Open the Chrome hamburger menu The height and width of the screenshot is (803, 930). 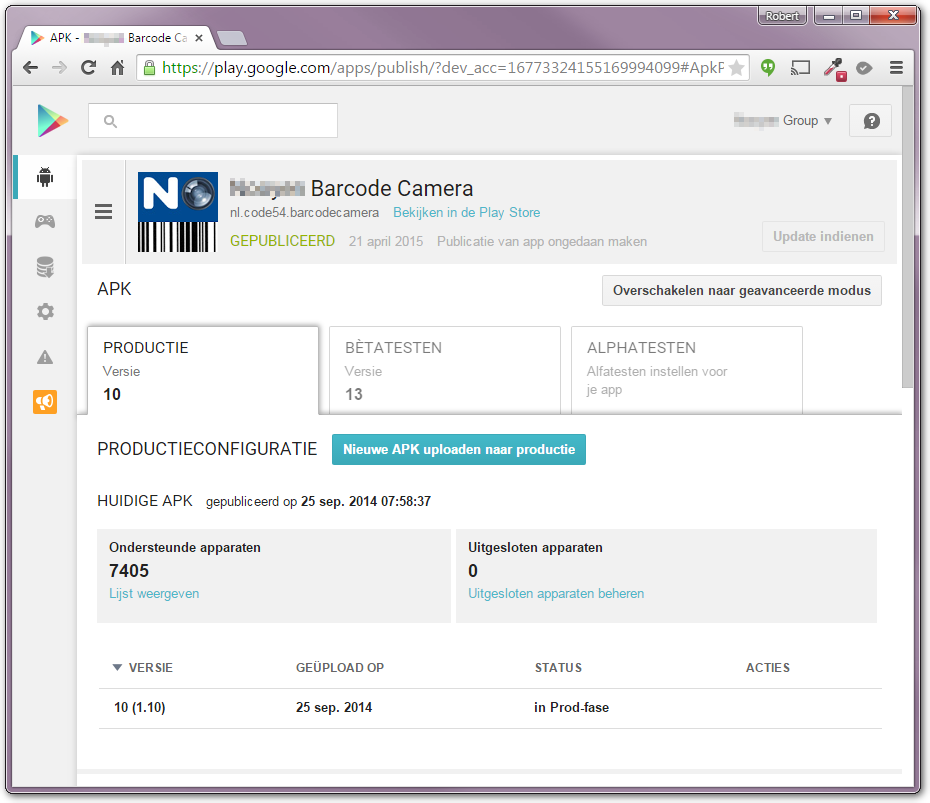(x=896, y=68)
